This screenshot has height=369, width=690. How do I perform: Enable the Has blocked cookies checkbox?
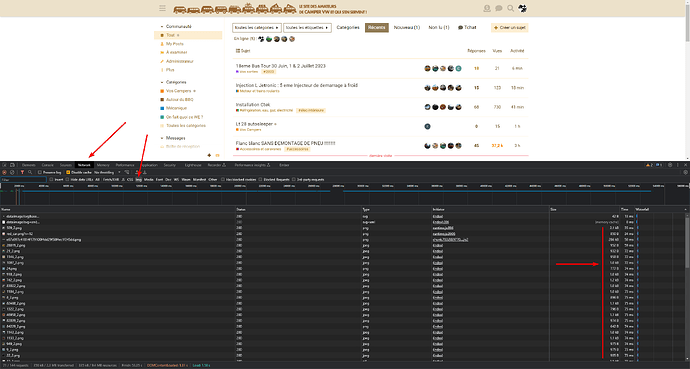(x=223, y=179)
